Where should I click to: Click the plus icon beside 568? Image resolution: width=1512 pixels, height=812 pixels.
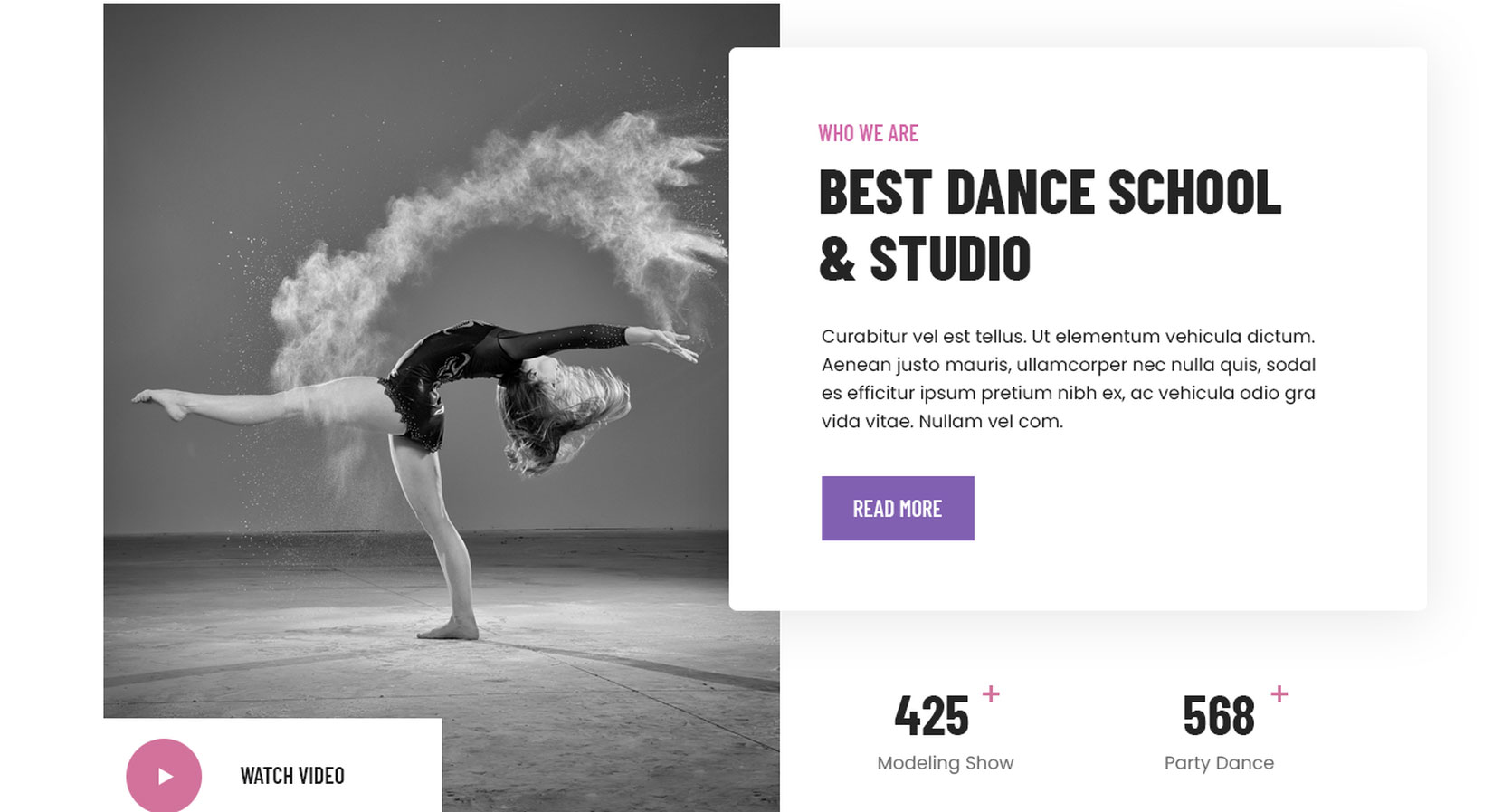[1279, 694]
